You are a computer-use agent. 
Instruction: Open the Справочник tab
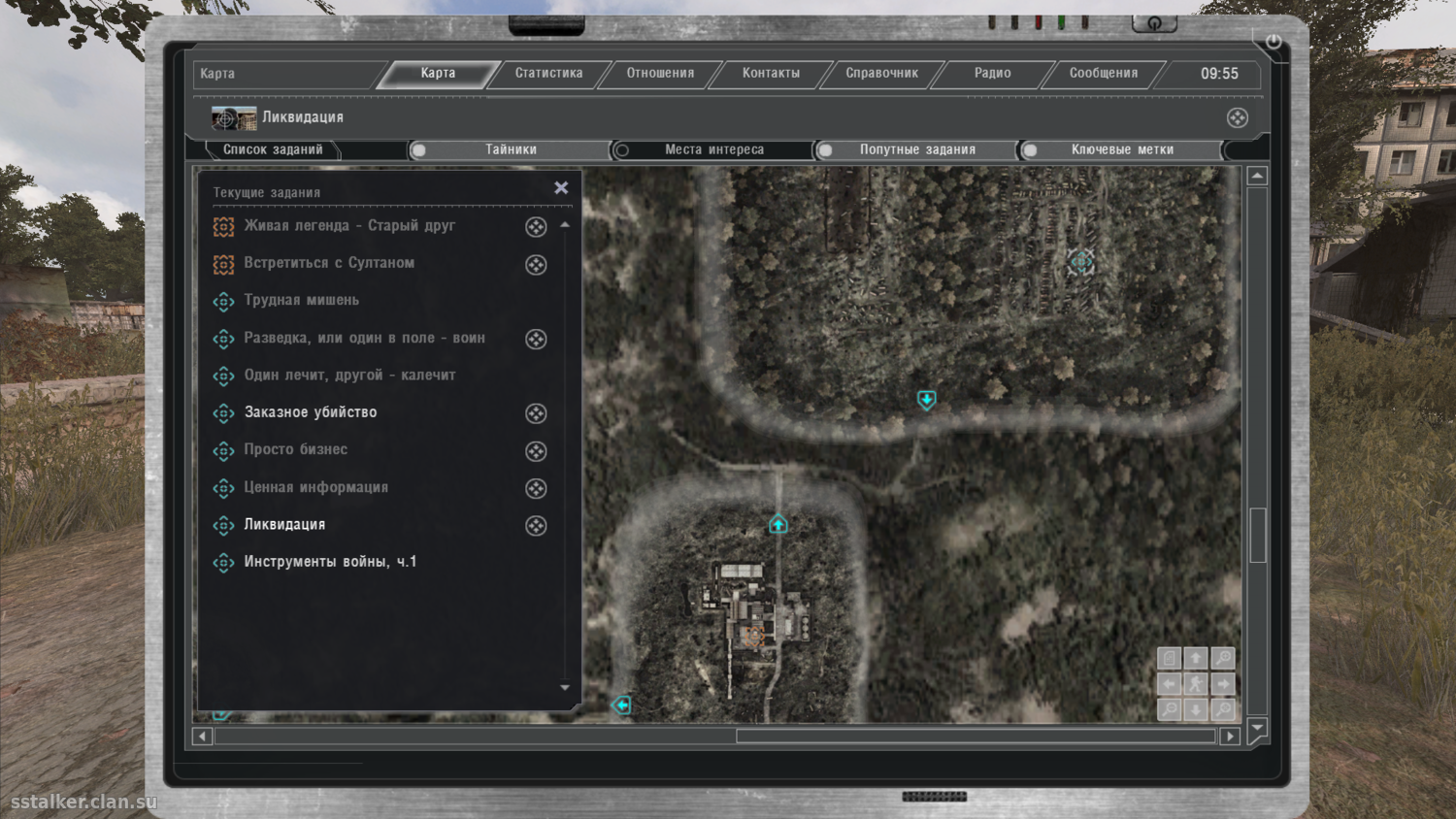(x=881, y=74)
